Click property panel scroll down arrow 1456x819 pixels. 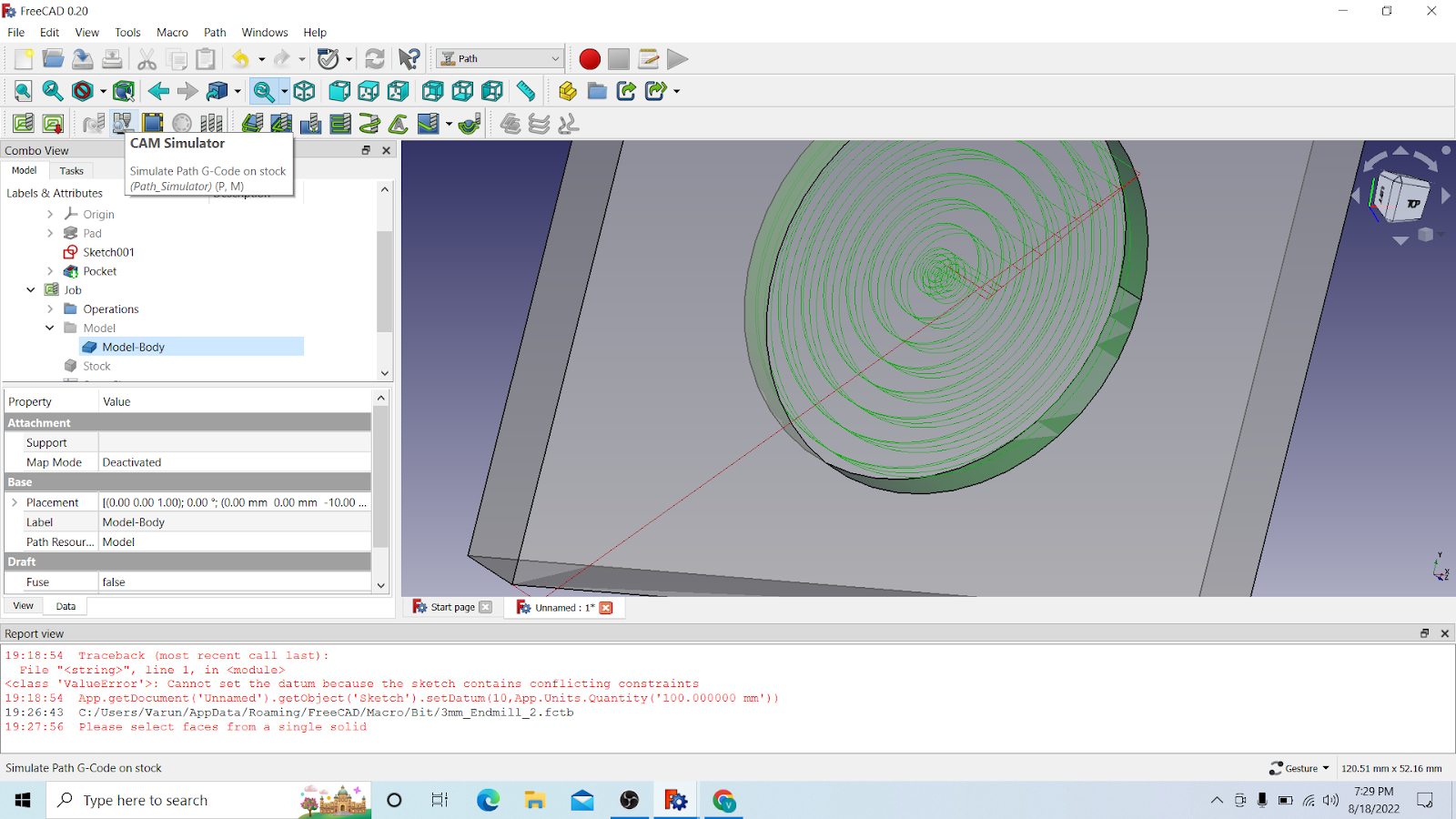pos(381,585)
